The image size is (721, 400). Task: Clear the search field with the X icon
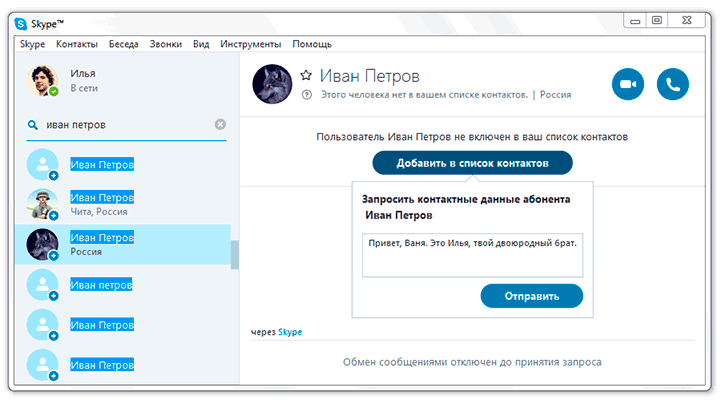coord(220,124)
